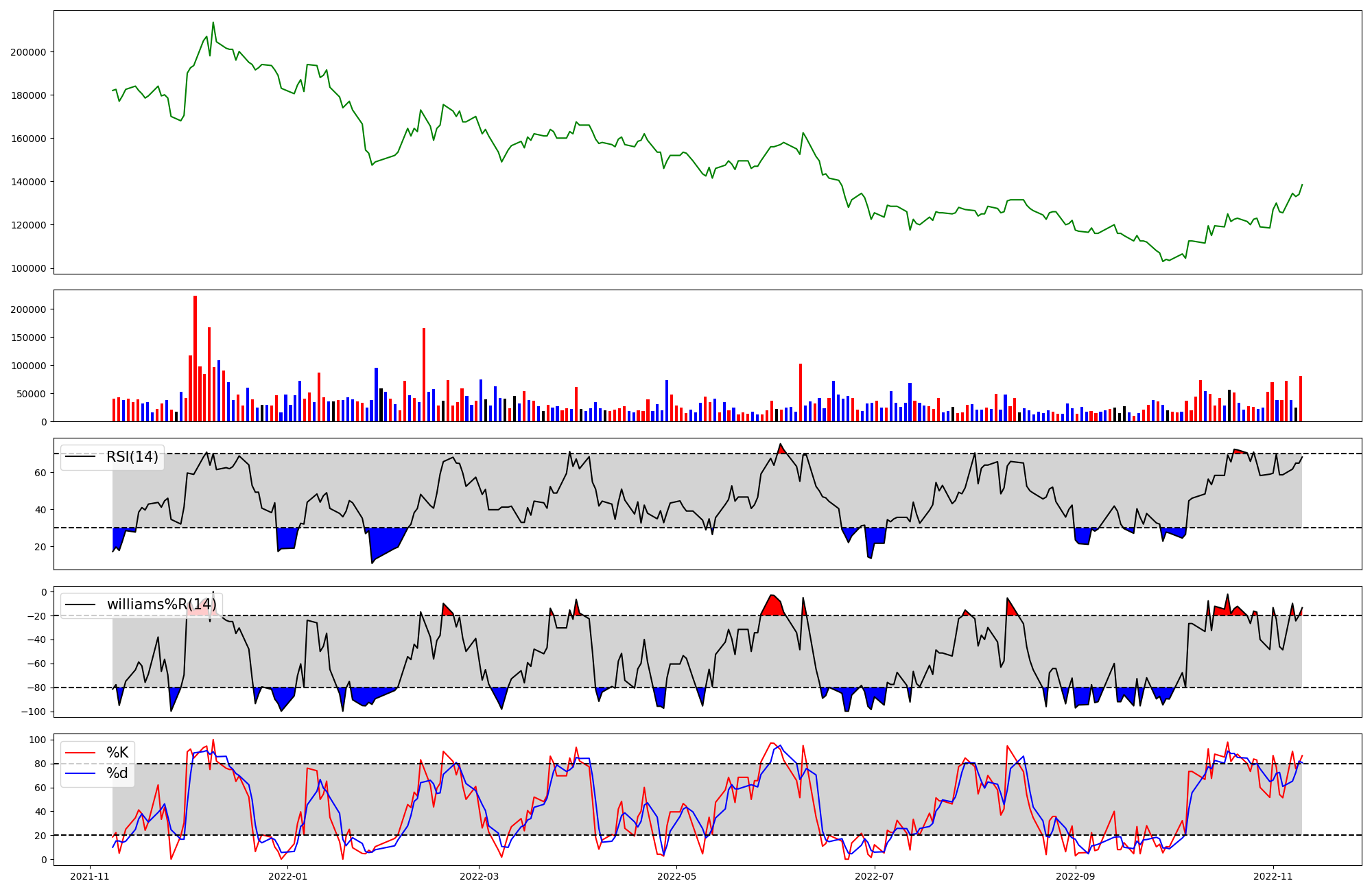
Task: Click the williams%R(14) legend text
Action: pos(161,605)
